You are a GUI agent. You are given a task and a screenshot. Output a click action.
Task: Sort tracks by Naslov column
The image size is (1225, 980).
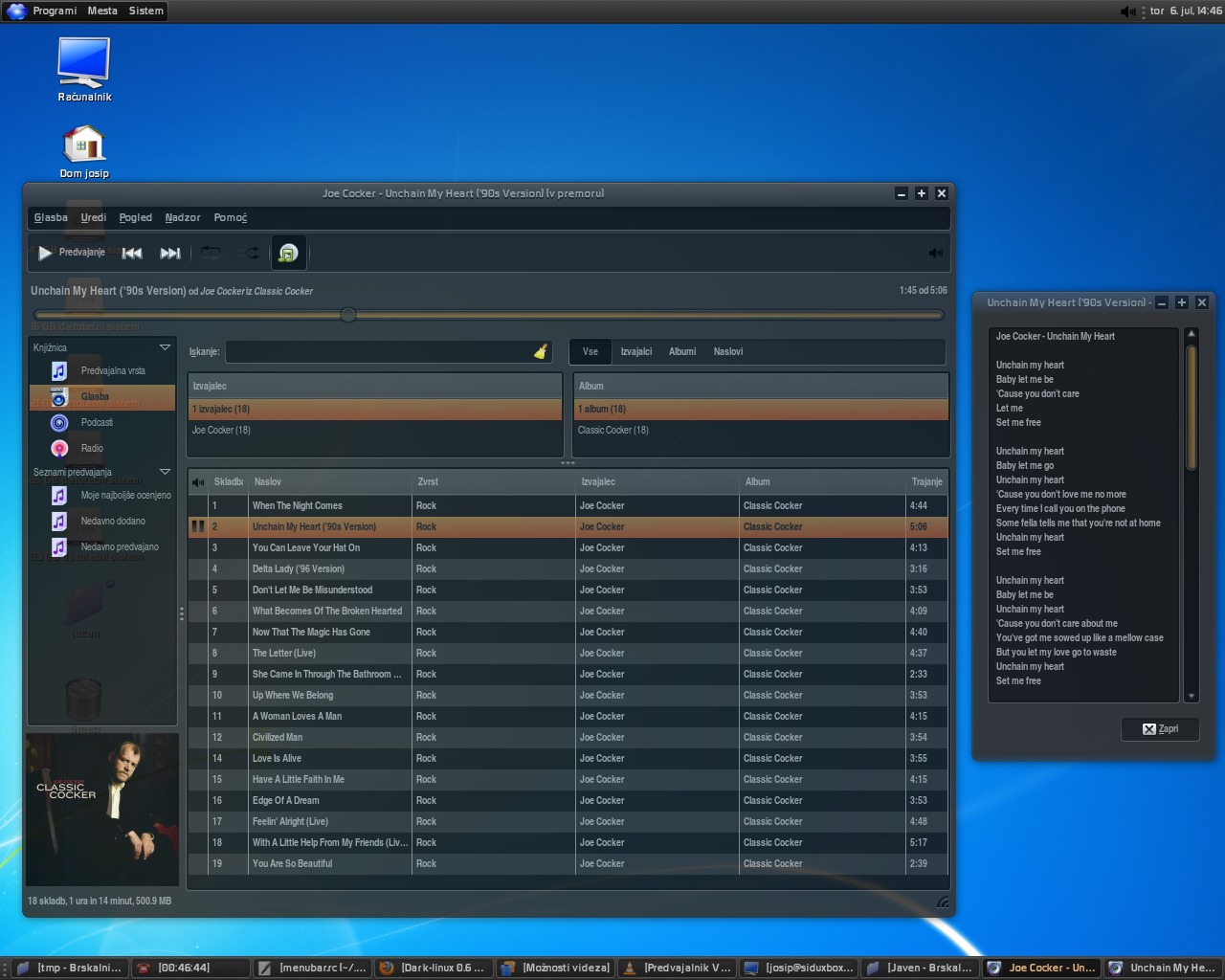[x=331, y=481]
